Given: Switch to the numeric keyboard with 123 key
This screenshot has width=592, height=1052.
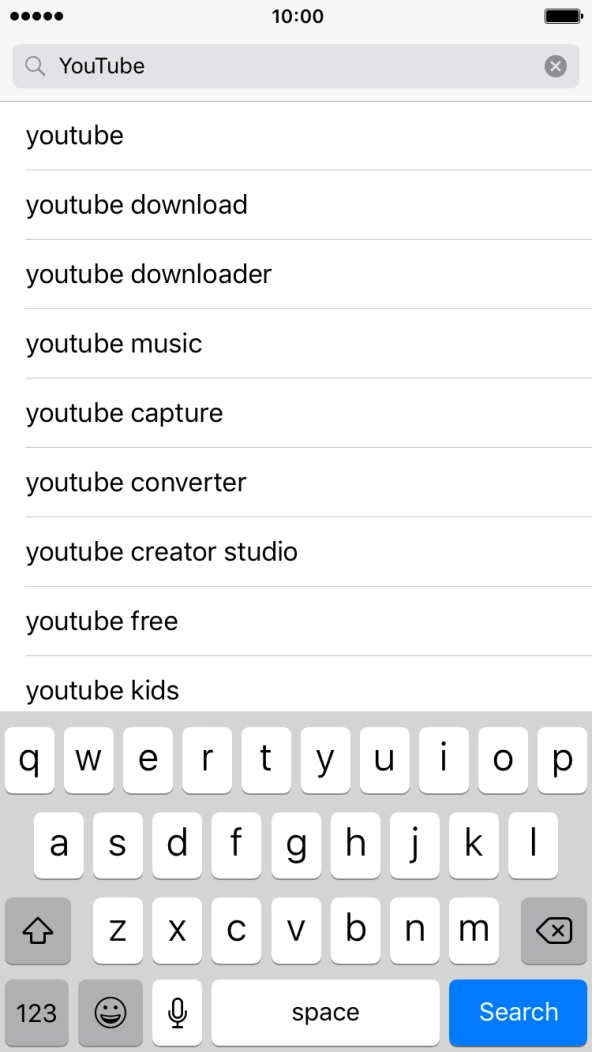Looking at the screenshot, I should [37, 1012].
